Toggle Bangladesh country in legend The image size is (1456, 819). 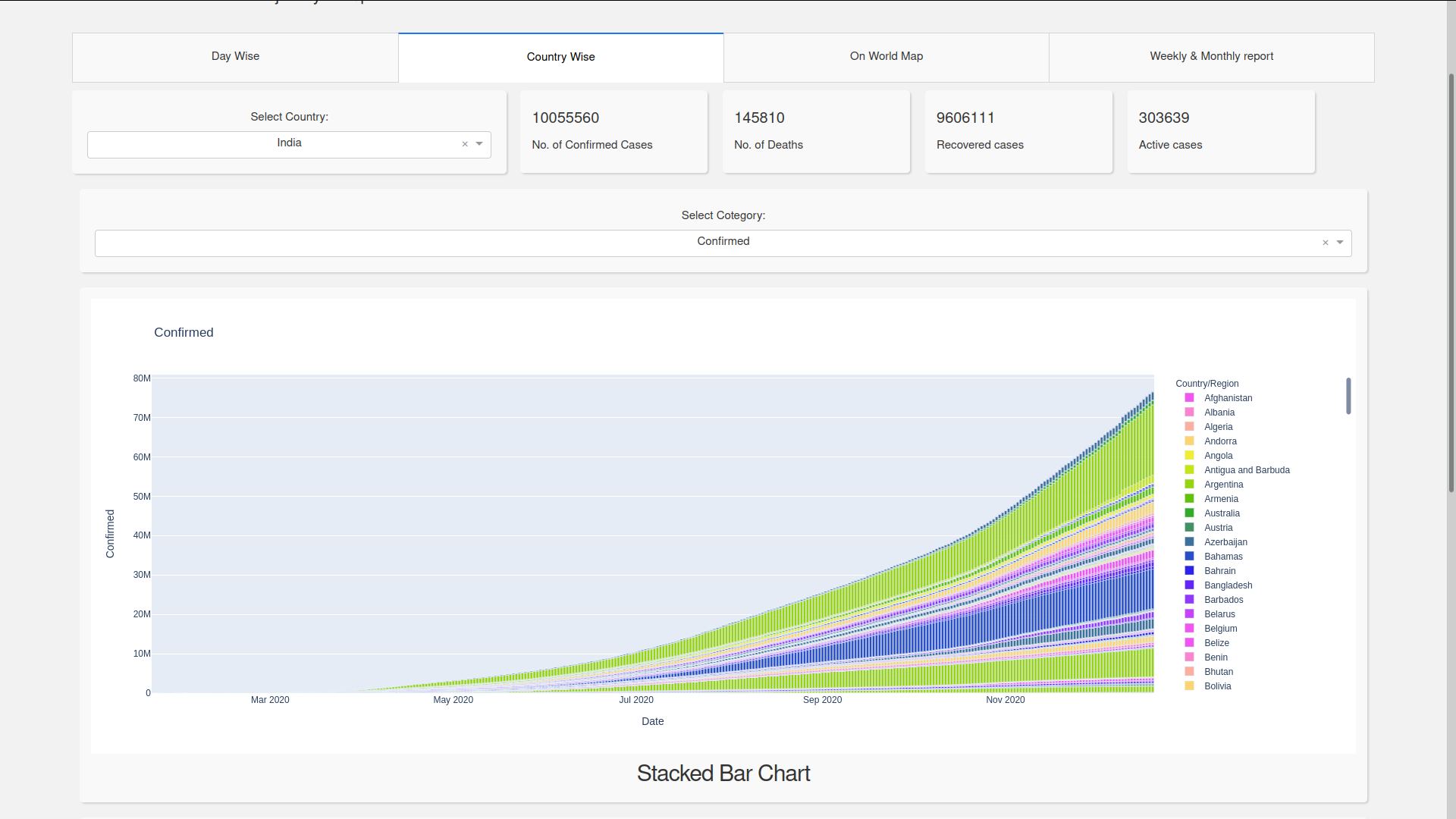pyautogui.click(x=1229, y=585)
